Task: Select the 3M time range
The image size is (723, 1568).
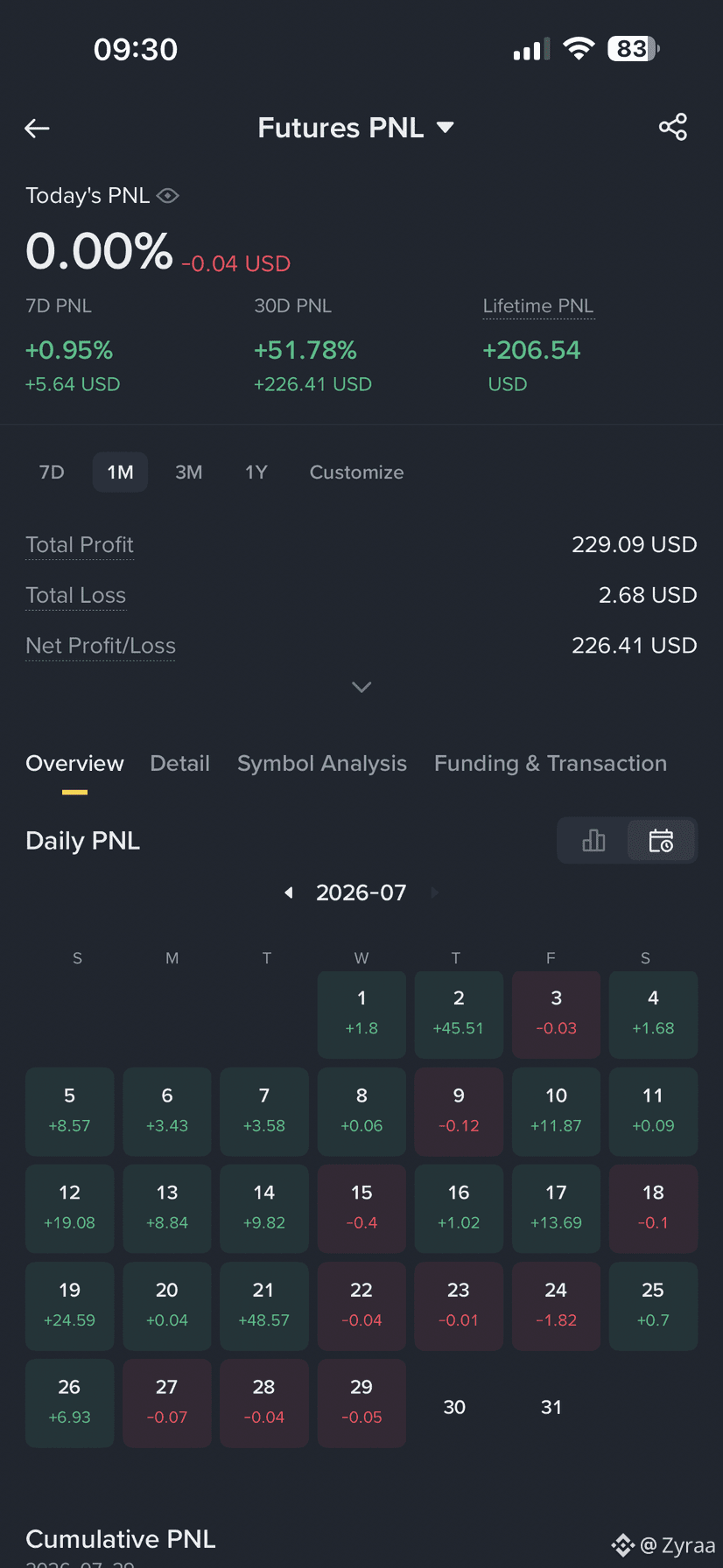Action: click(189, 472)
